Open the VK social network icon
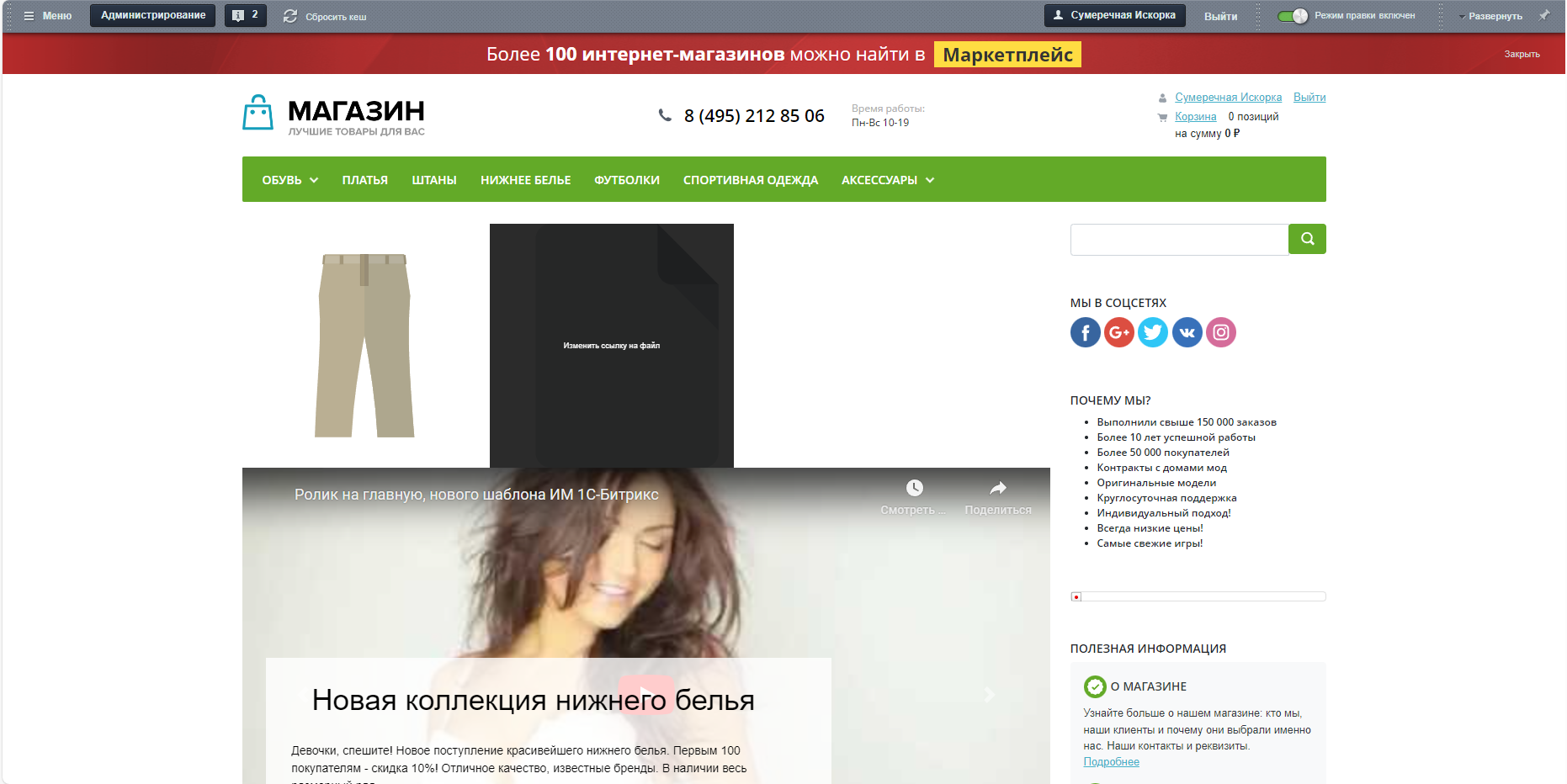Screen dimensions: 1567x784 (x=1187, y=332)
